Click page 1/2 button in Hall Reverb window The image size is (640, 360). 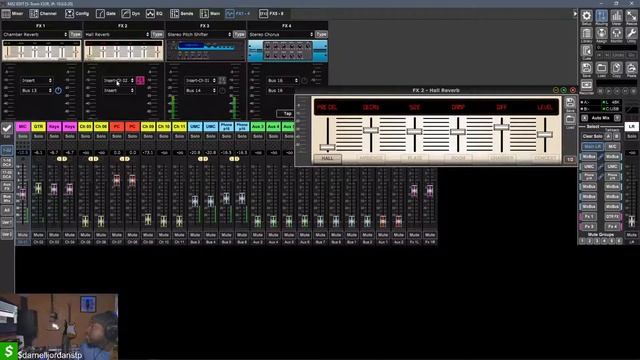coord(570,160)
